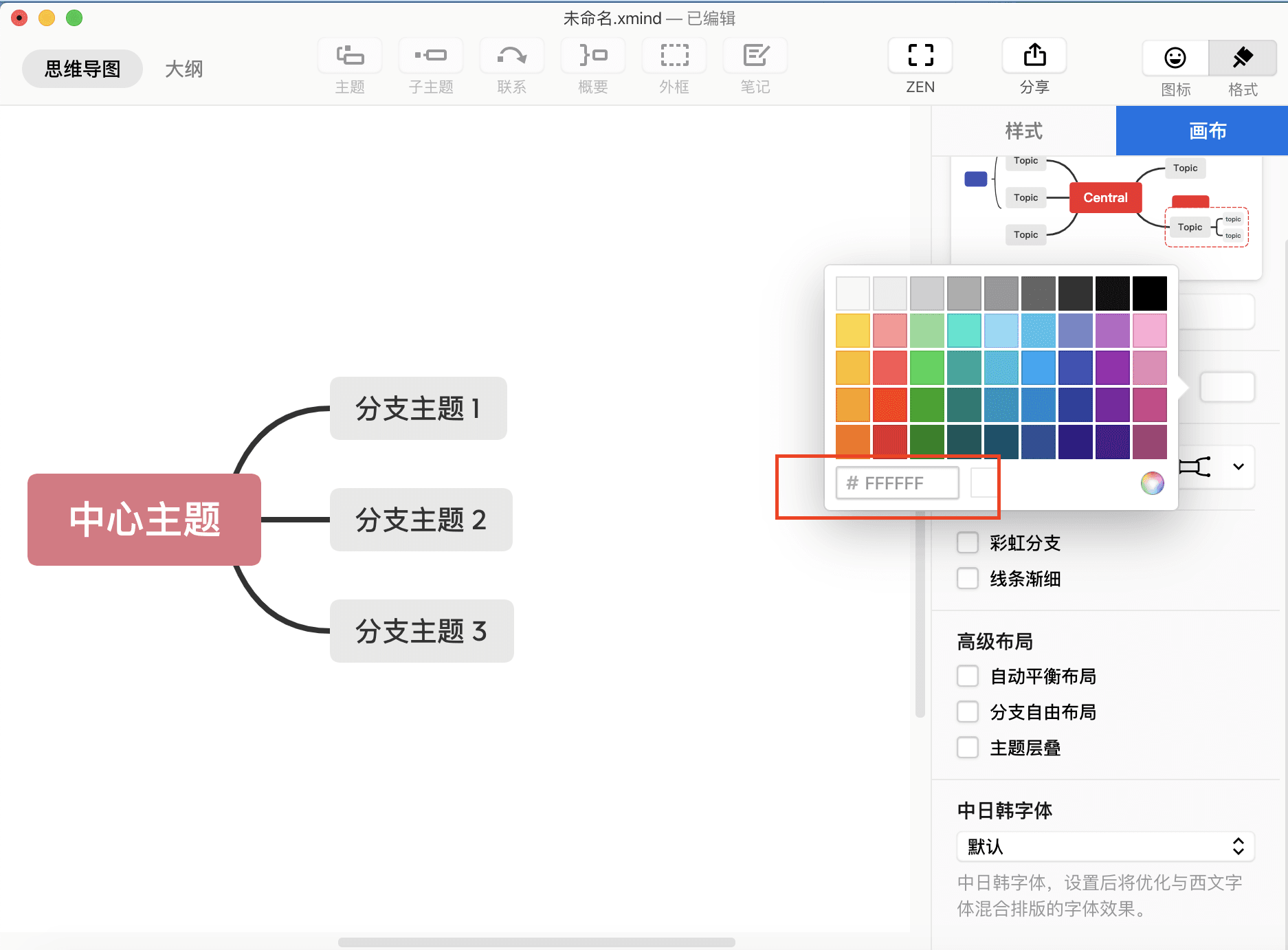Enable the 线条渐细 checkbox
This screenshot has height=950, width=1288.
(968, 578)
